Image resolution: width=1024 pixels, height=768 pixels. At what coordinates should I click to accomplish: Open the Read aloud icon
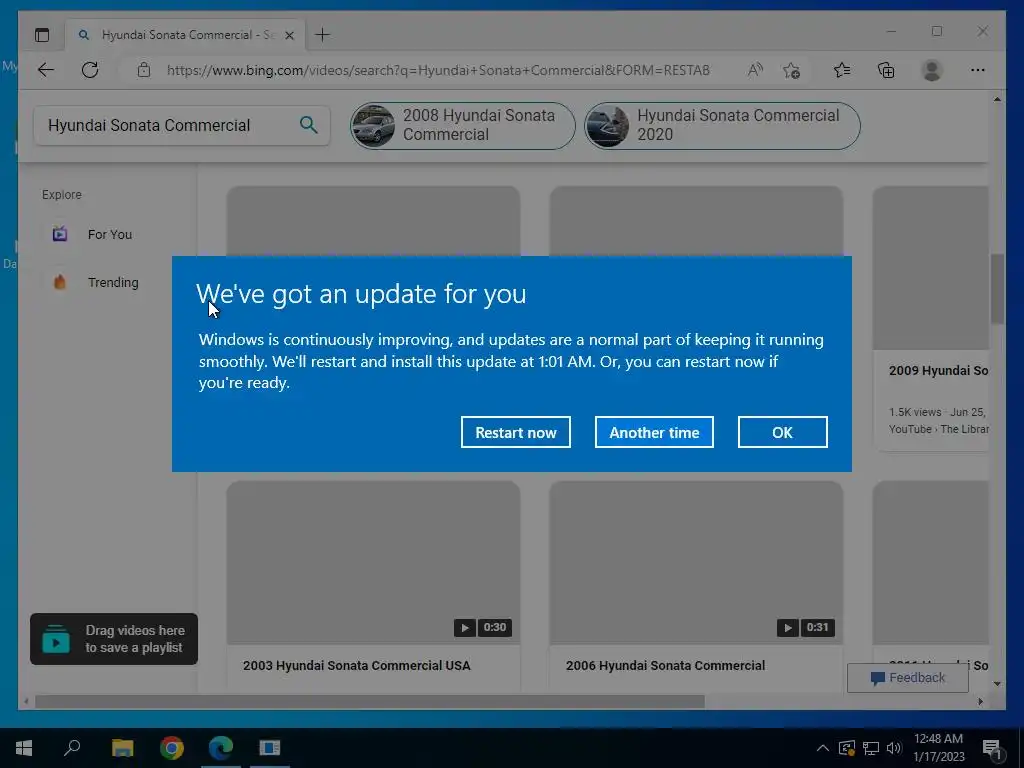tap(755, 70)
